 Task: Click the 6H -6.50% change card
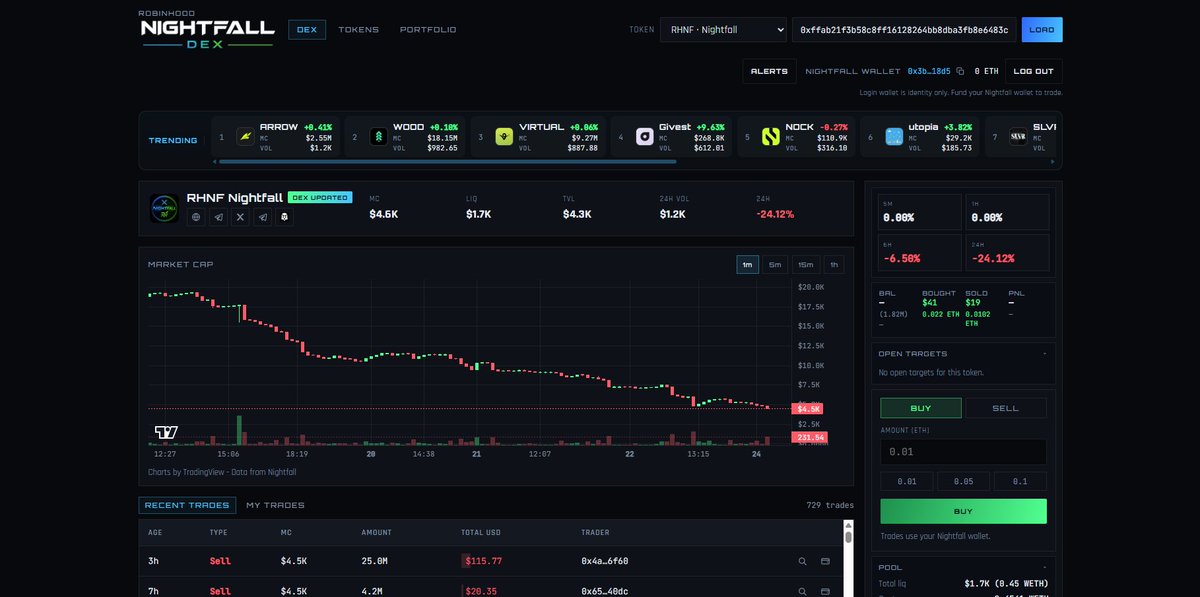point(920,252)
